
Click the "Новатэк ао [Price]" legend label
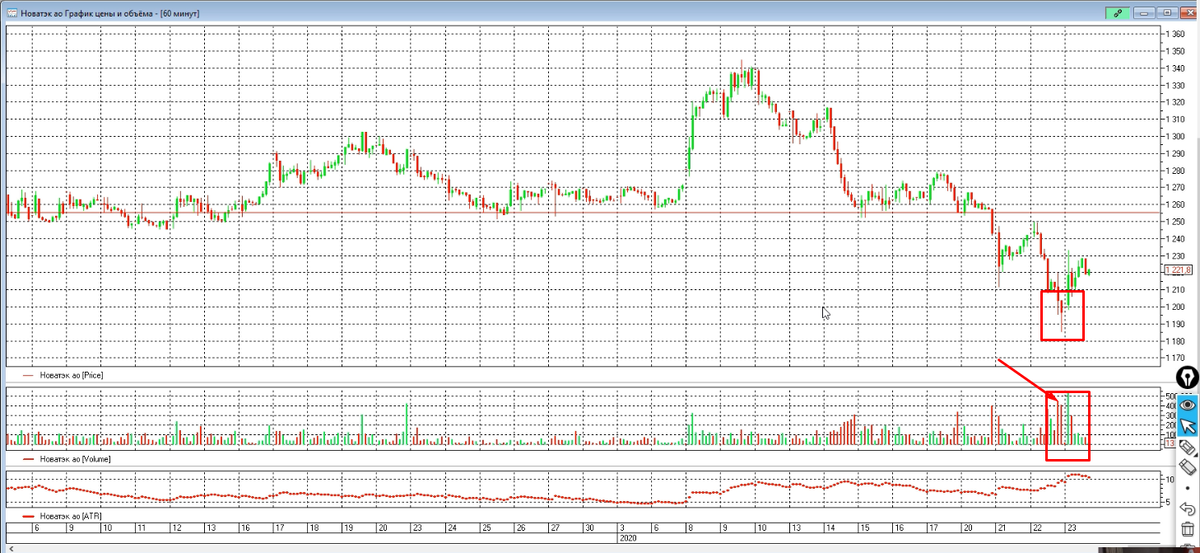71,374
